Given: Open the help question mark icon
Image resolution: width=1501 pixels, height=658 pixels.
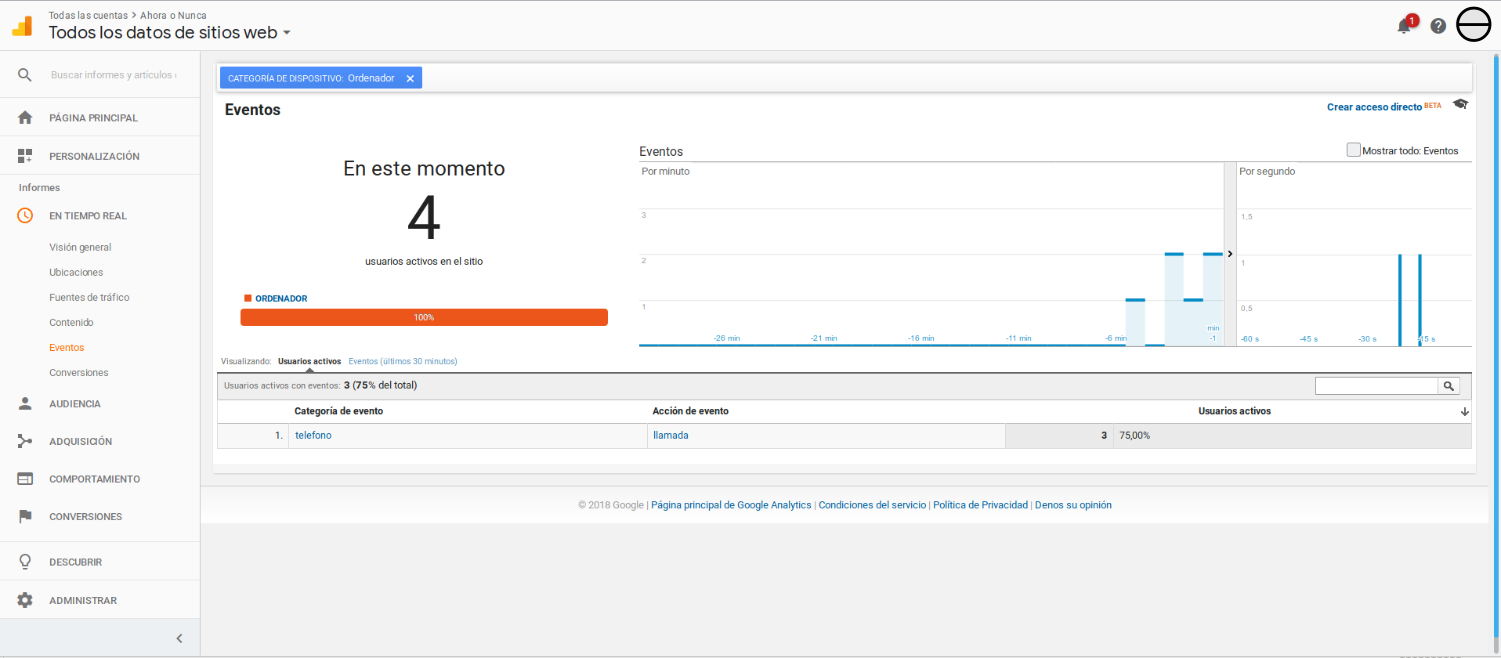Looking at the screenshot, I should tap(1438, 26).
